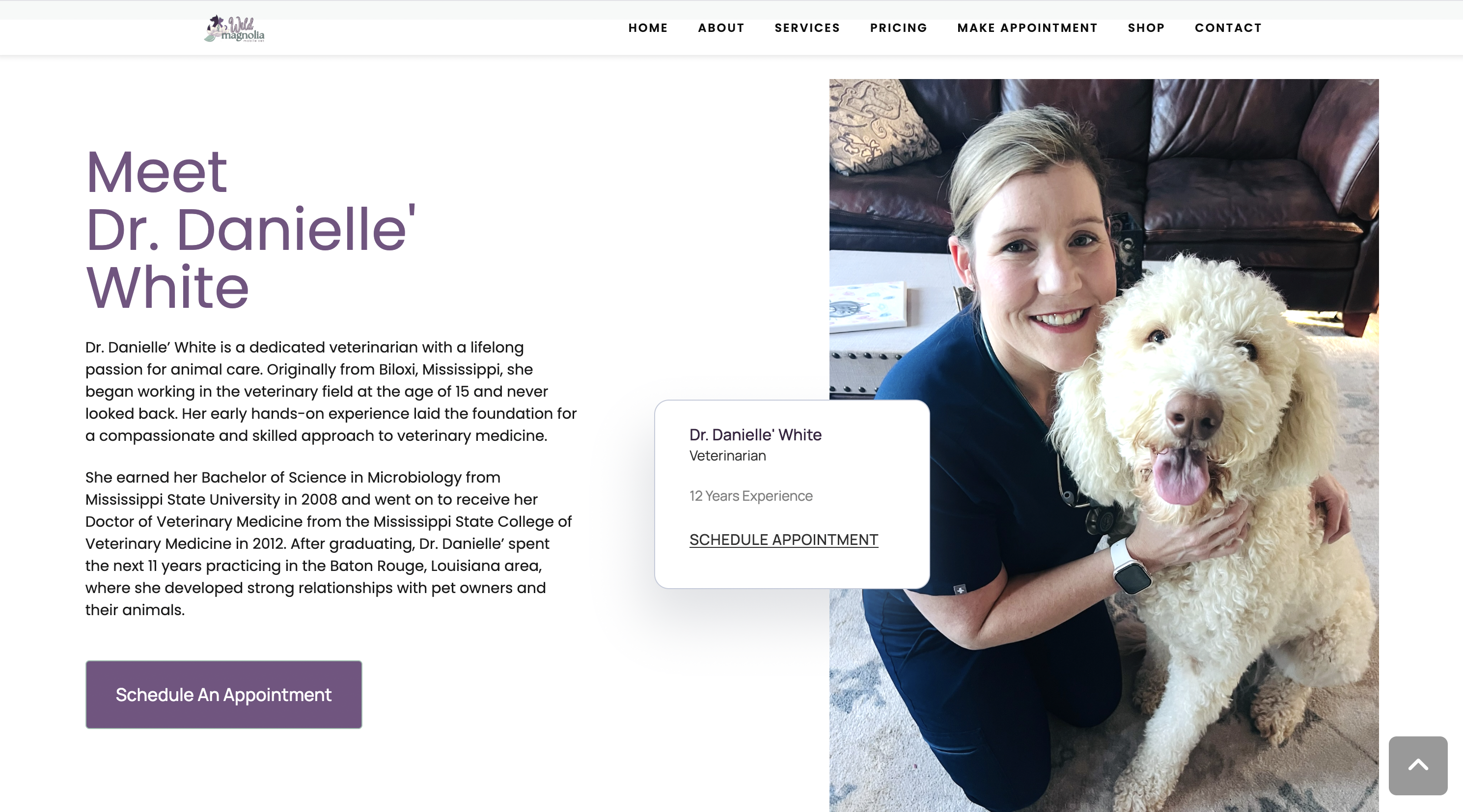1463x812 pixels.
Task: Follow the underlined SCHEDULE APPOINTMENT link
Action: [784, 540]
